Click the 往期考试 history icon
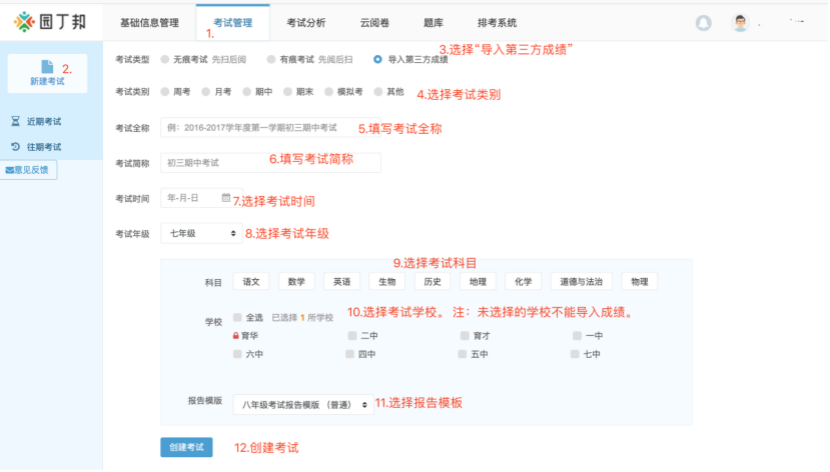830x472 pixels. tap(15, 147)
